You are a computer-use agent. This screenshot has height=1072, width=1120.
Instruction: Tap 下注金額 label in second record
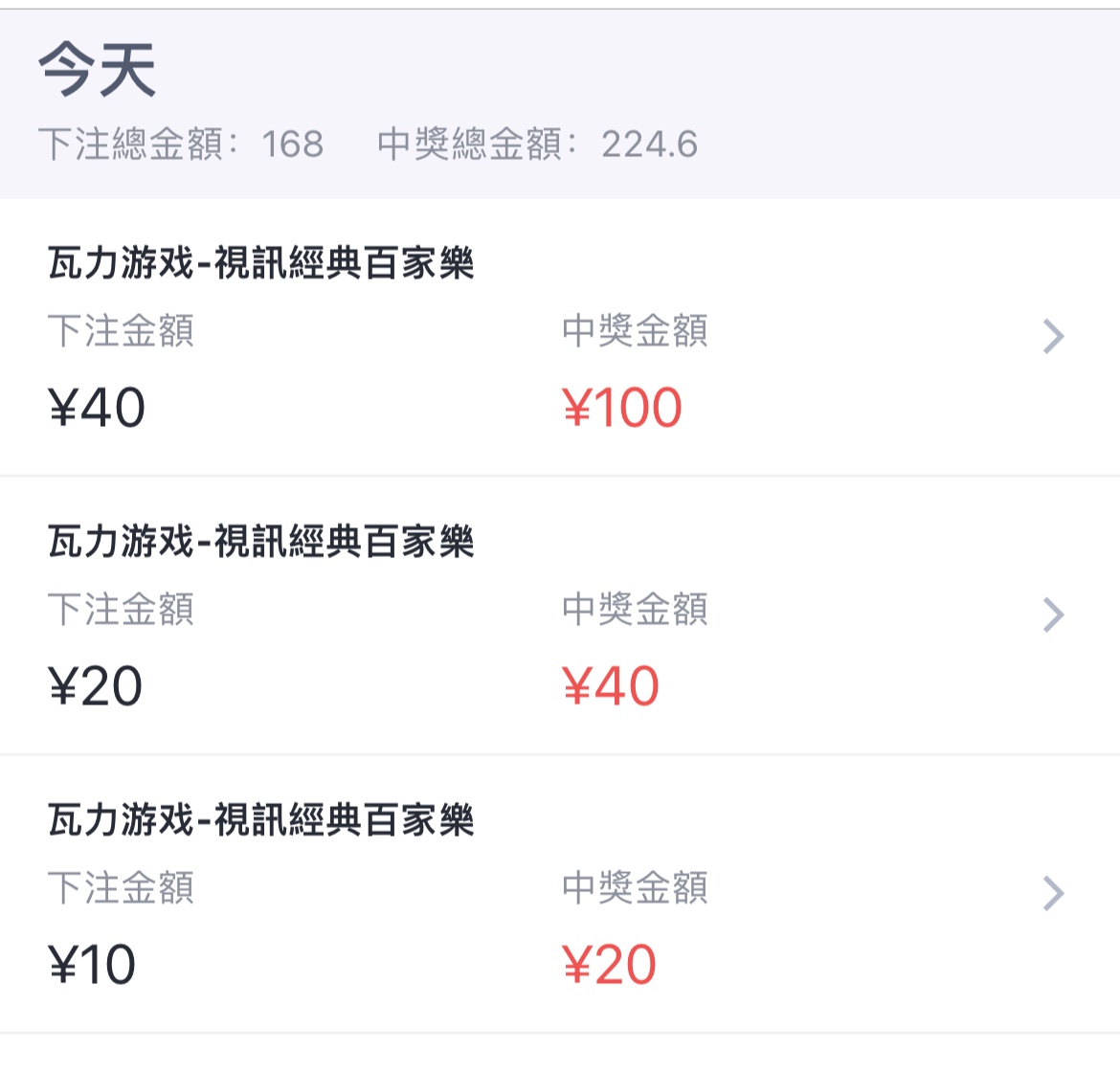(x=121, y=610)
